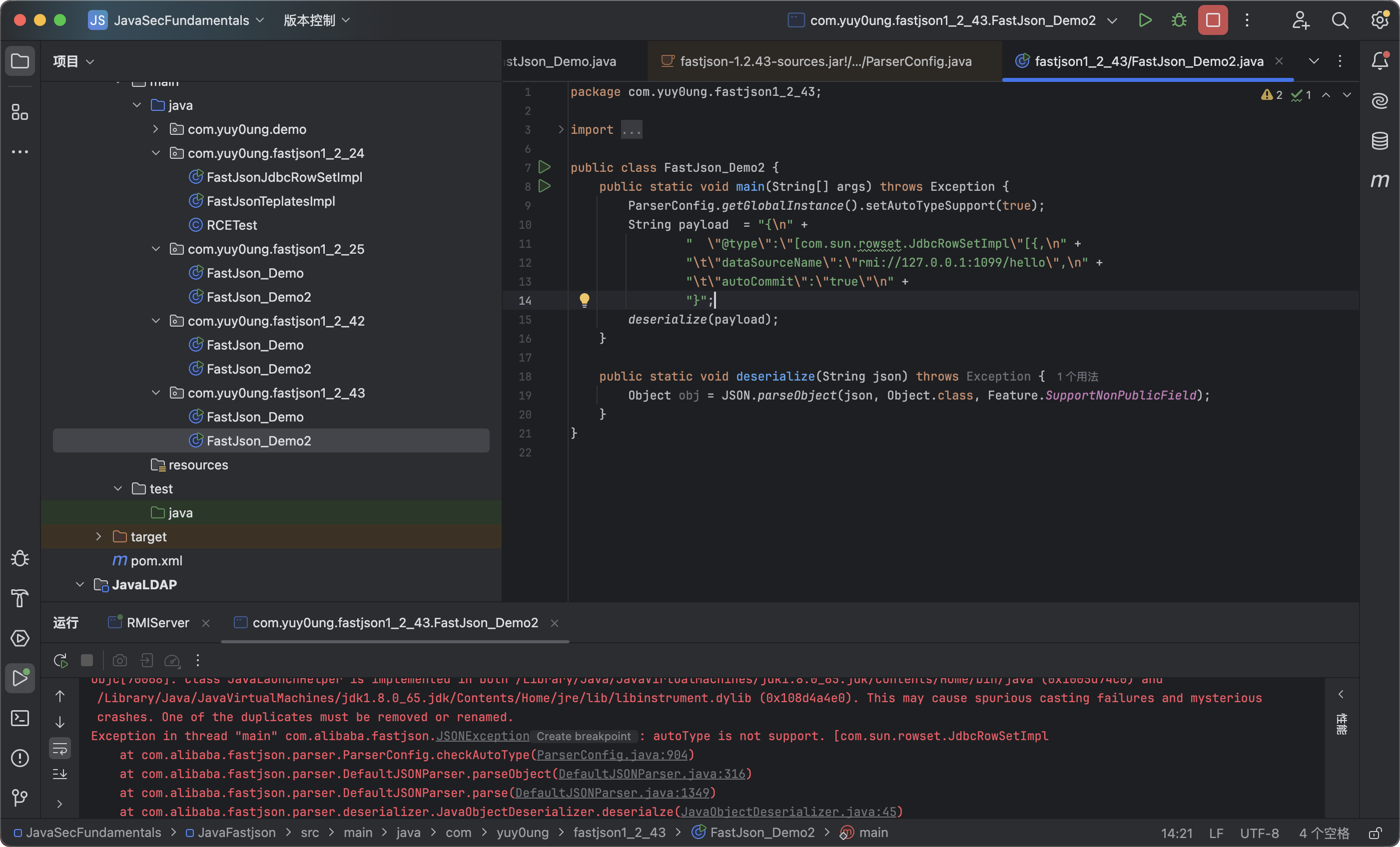
Task: Open the Database tool window icon
Action: tap(1380, 141)
